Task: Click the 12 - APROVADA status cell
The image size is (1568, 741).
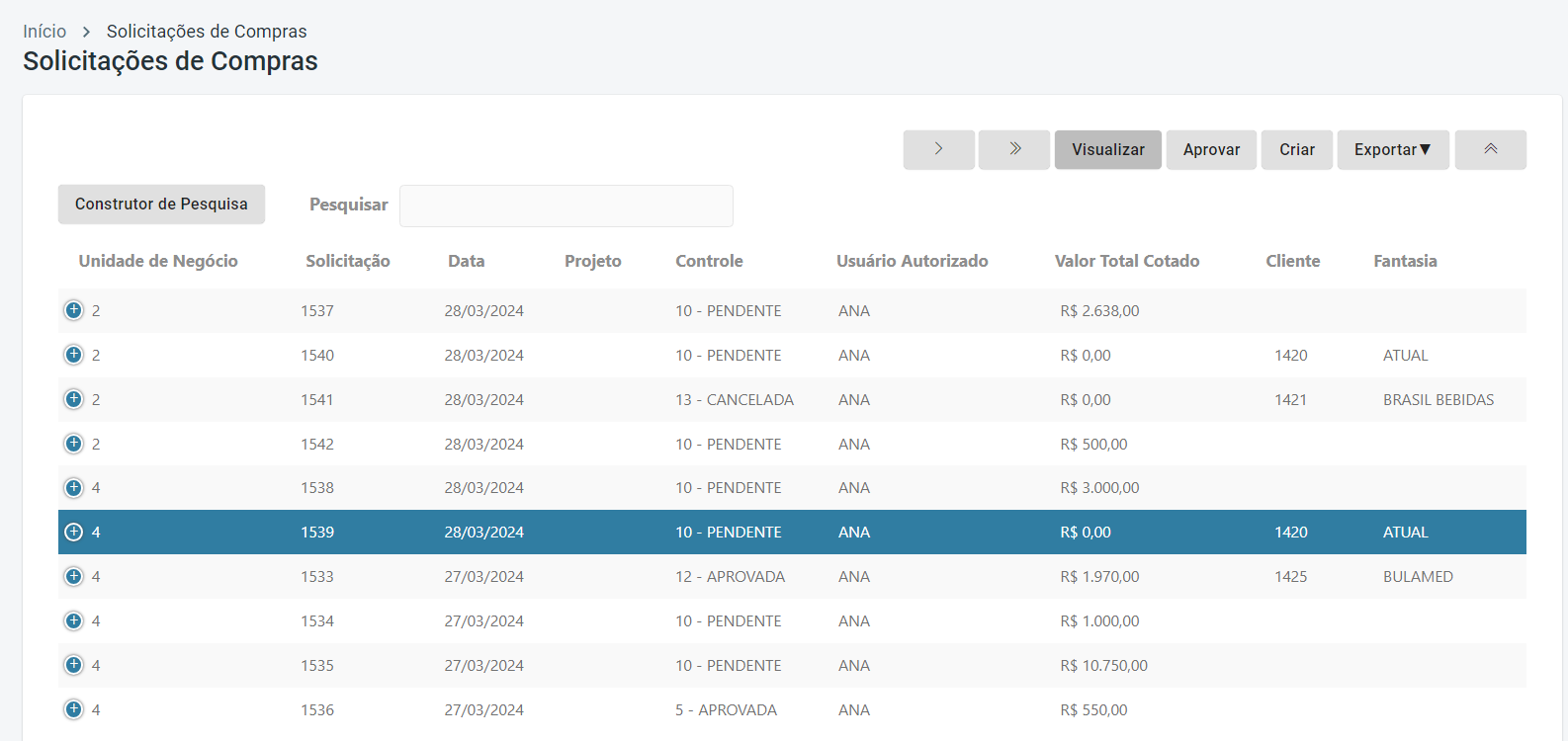Action: click(731, 576)
